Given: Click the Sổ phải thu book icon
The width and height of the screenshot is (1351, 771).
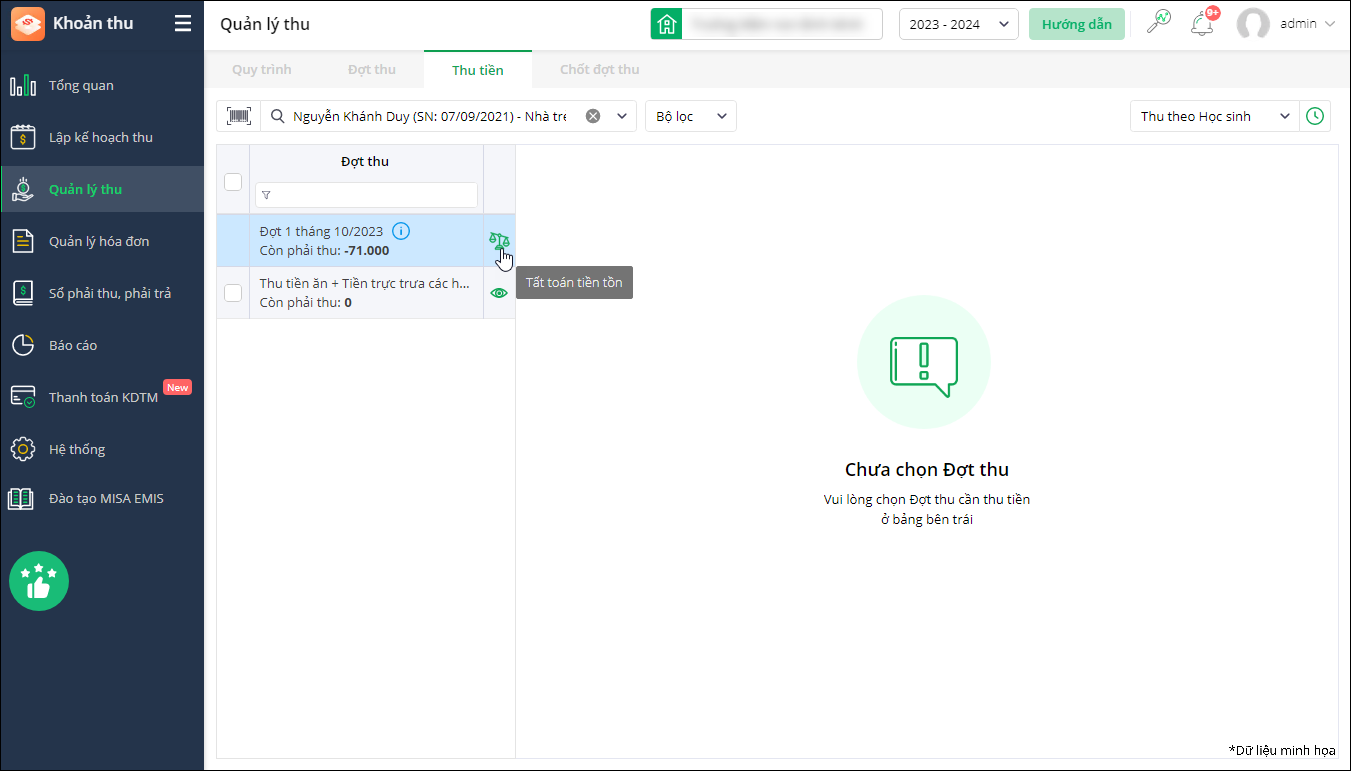Looking at the screenshot, I should 23,293.
